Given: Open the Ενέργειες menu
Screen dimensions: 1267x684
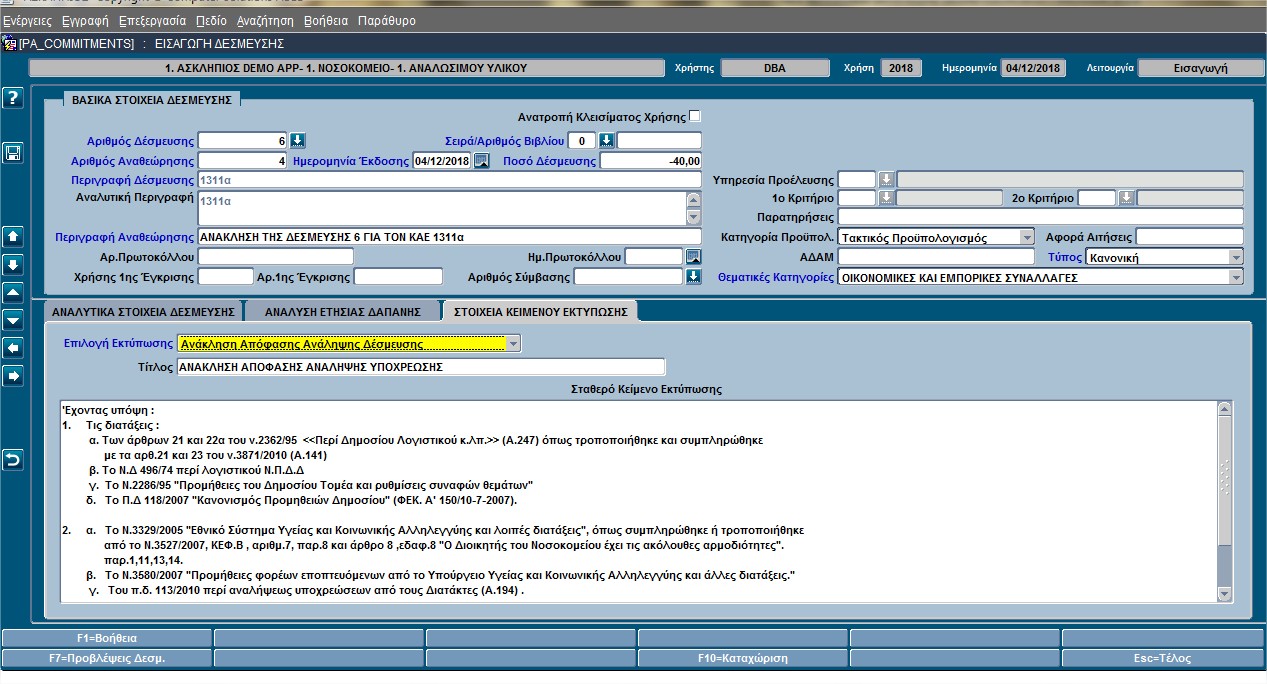Looking at the screenshot, I should click(27, 20).
